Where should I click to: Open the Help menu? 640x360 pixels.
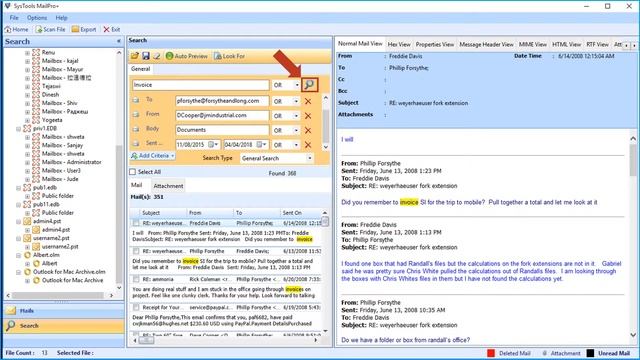61,18
